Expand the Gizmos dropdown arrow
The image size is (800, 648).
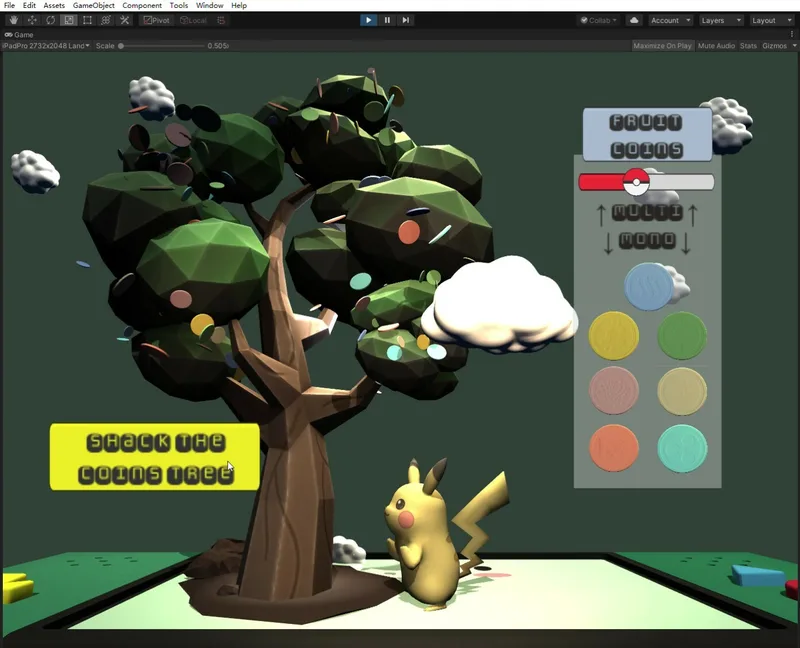(x=794, y=45)
